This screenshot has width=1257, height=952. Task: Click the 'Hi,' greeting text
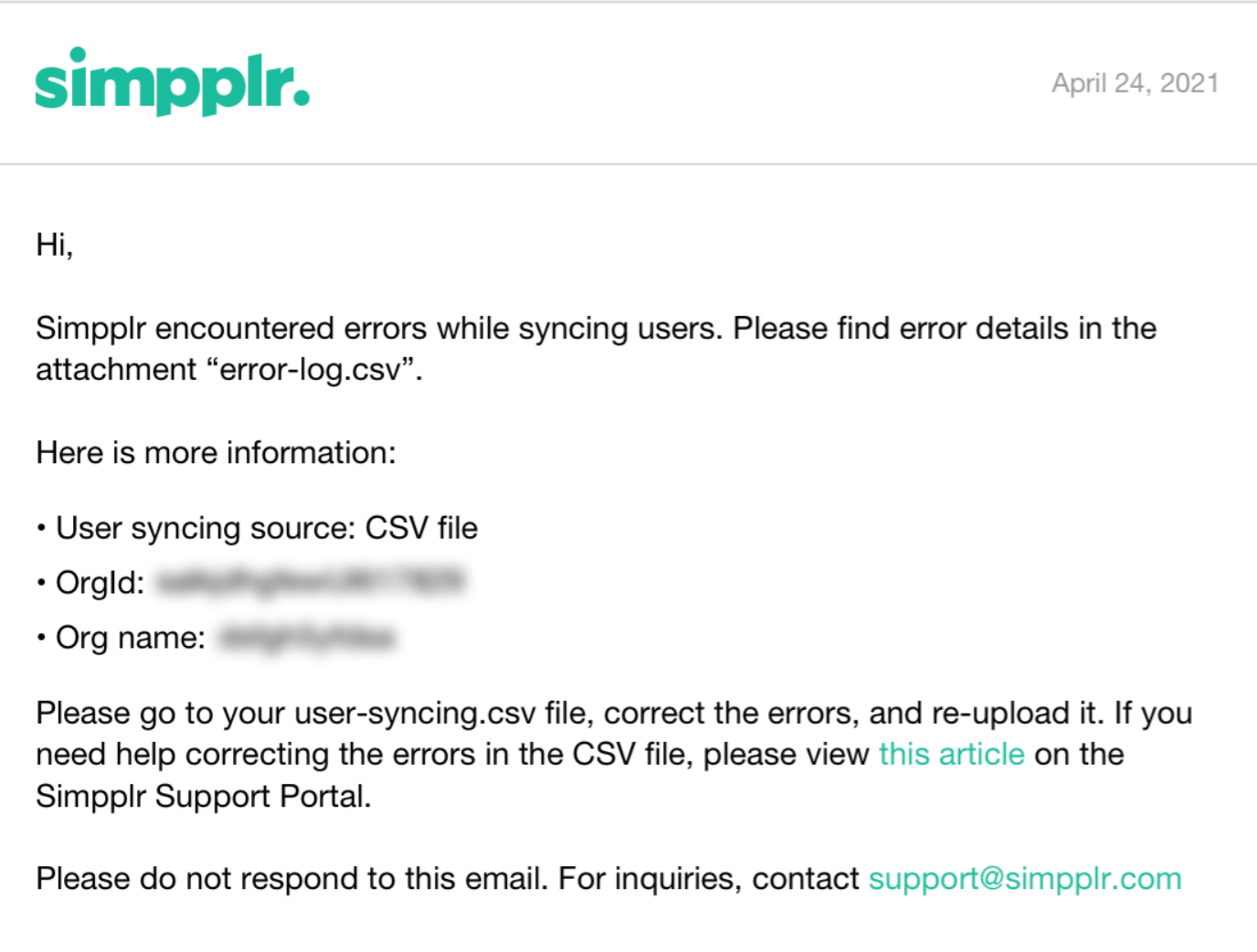pyautogui.click(x=54, y=245)
